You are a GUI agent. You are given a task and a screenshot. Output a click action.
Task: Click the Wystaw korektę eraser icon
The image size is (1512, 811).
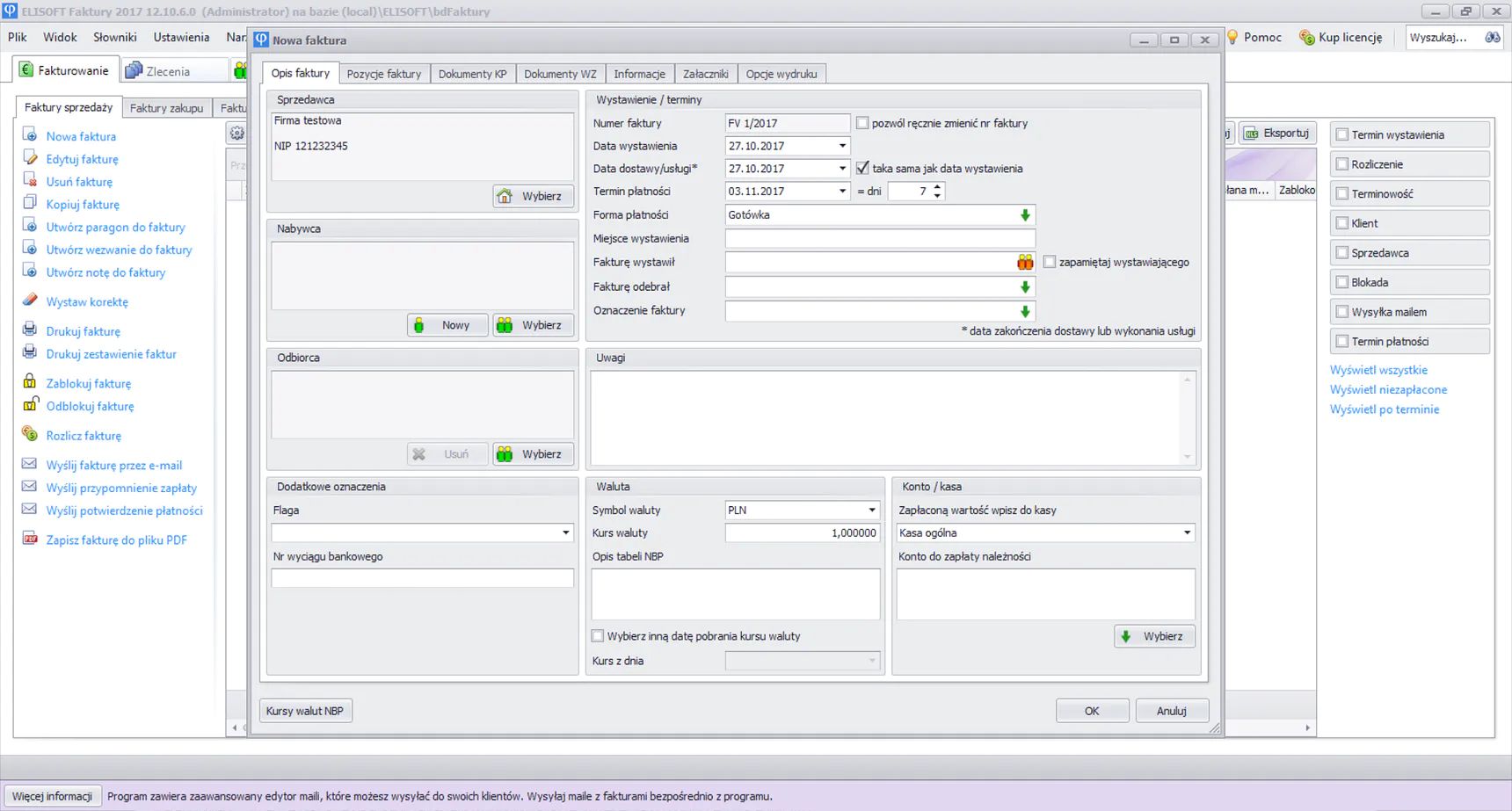30,301
